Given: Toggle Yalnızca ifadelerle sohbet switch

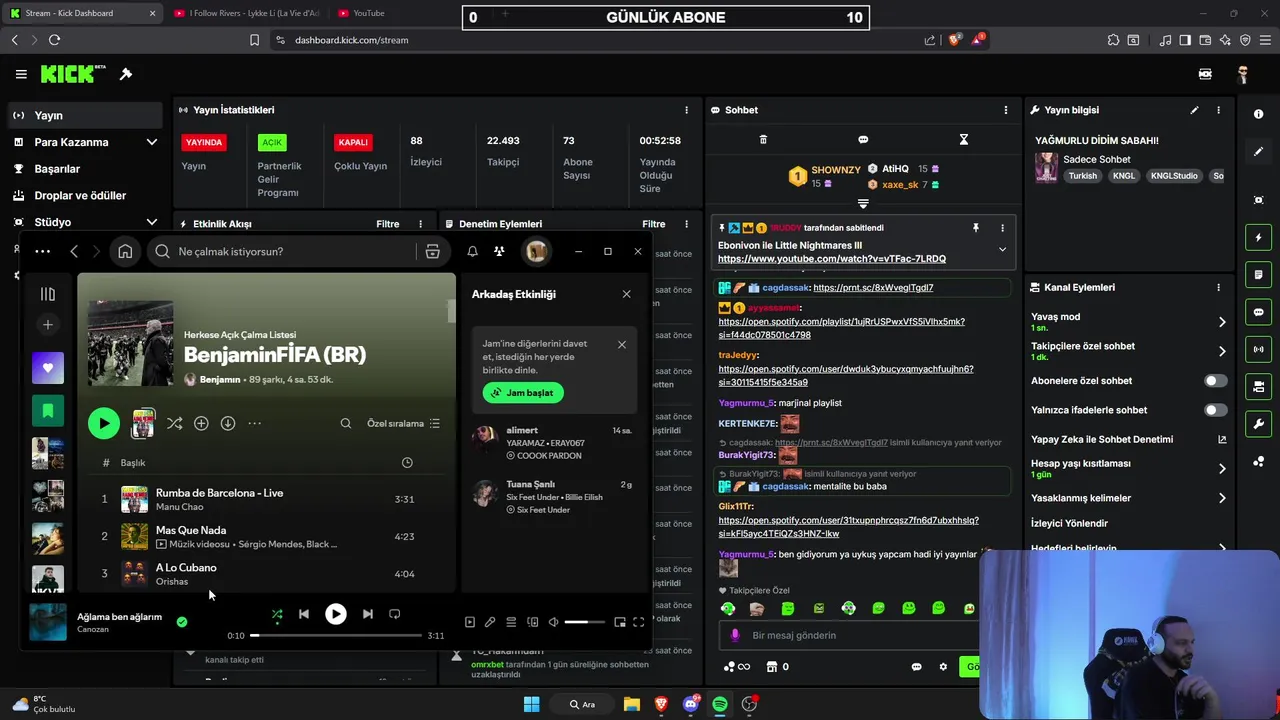Looking at the screenshot, I should pos(1215,410).
